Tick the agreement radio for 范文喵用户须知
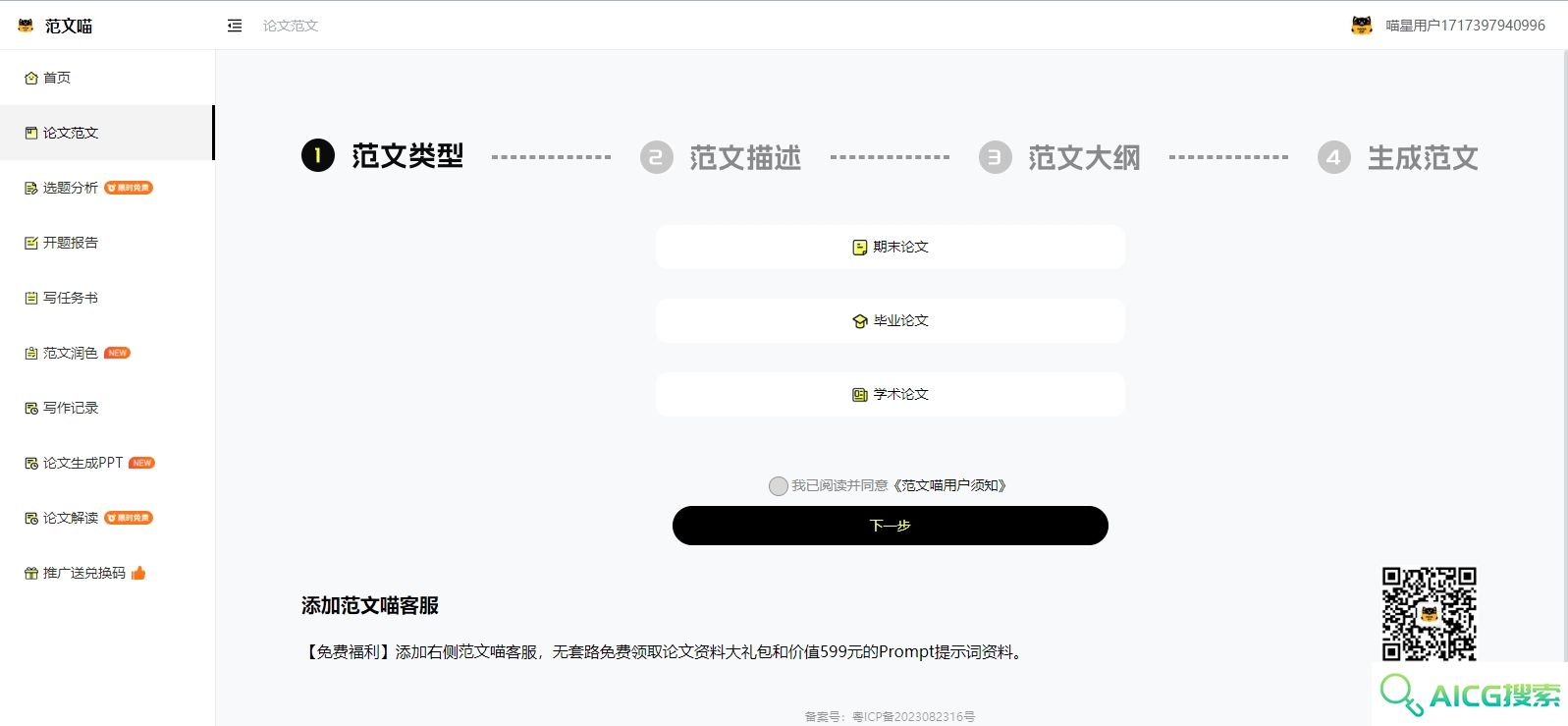Screen dimensions: 1568x726 pyautogui.click(x=779, y=486)
